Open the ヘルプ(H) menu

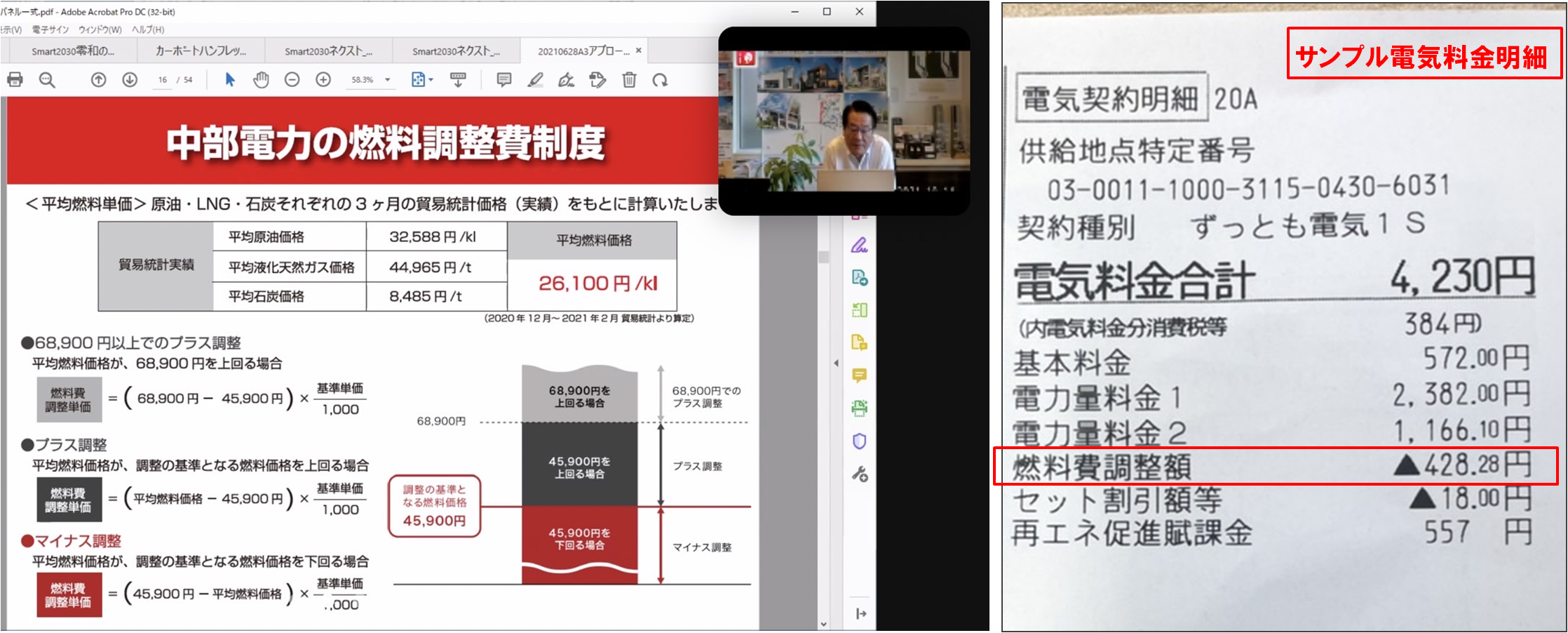tap(148, 29)
